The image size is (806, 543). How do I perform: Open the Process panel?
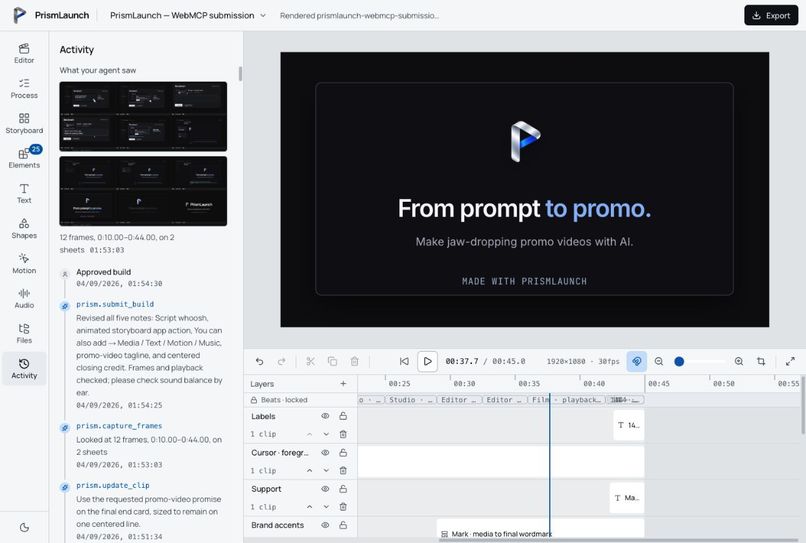[x=24, y=88]
